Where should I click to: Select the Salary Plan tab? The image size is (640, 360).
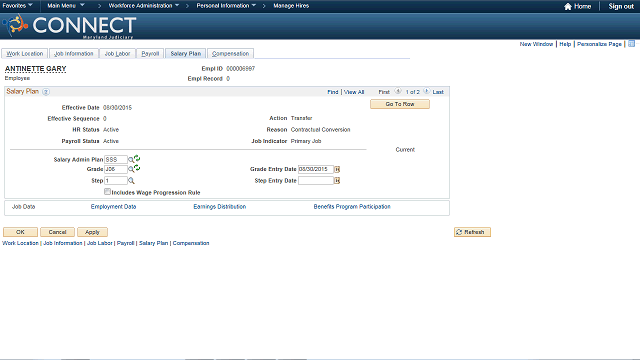[x=186, y=53]
